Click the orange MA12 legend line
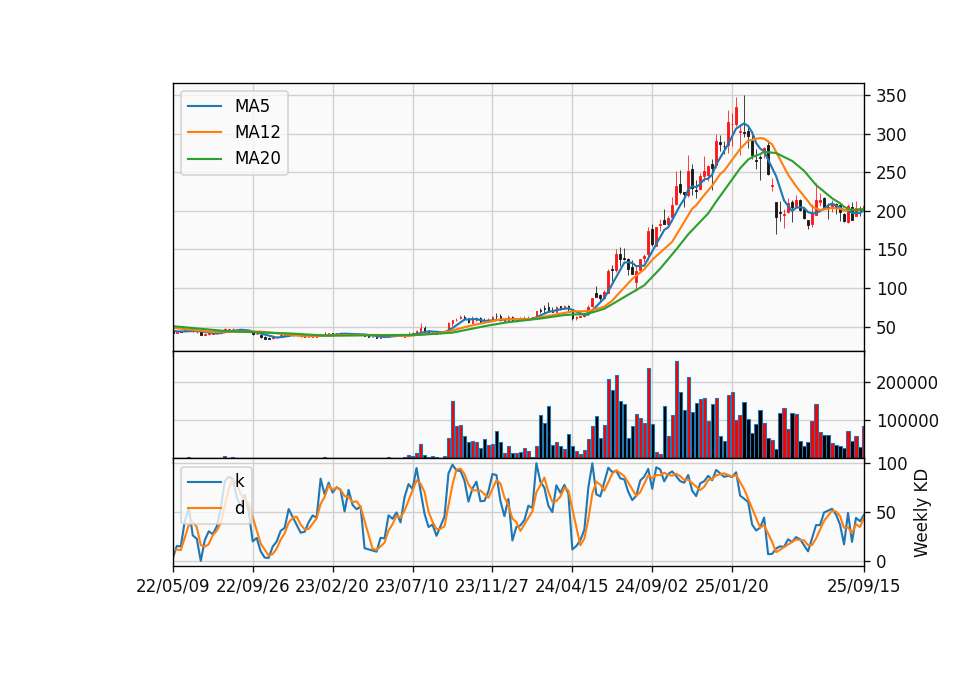960x690 pixels. coord(204,132)
